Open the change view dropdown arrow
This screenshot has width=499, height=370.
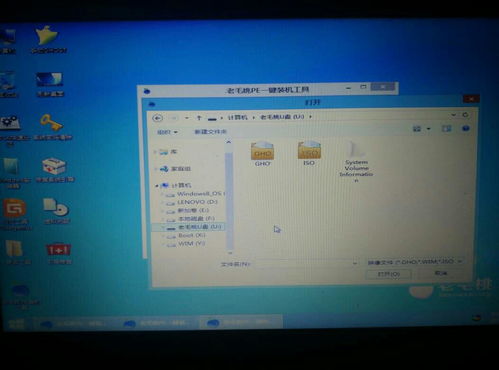pyautogui.click(x=429, y=129)
